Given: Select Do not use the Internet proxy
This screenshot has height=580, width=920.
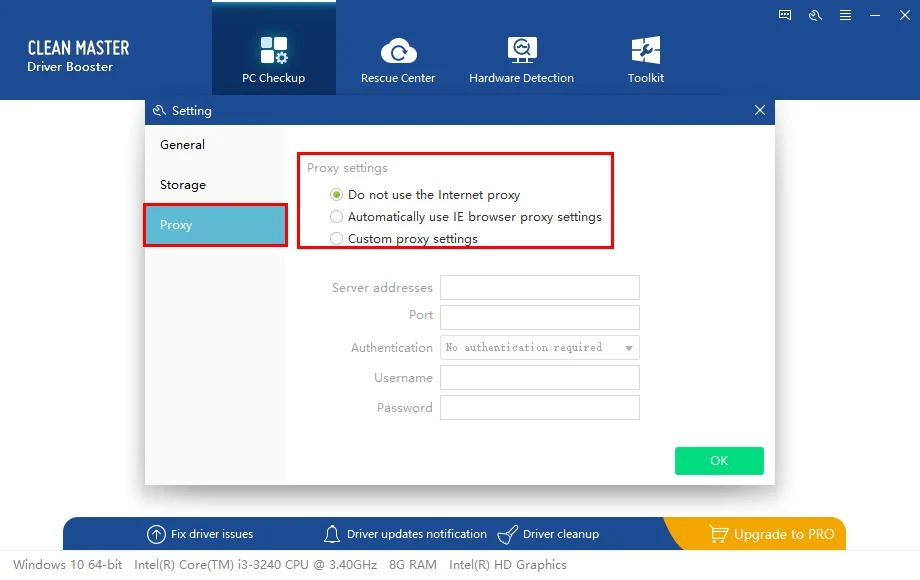Looking at the screenshot, I should 337,195.
